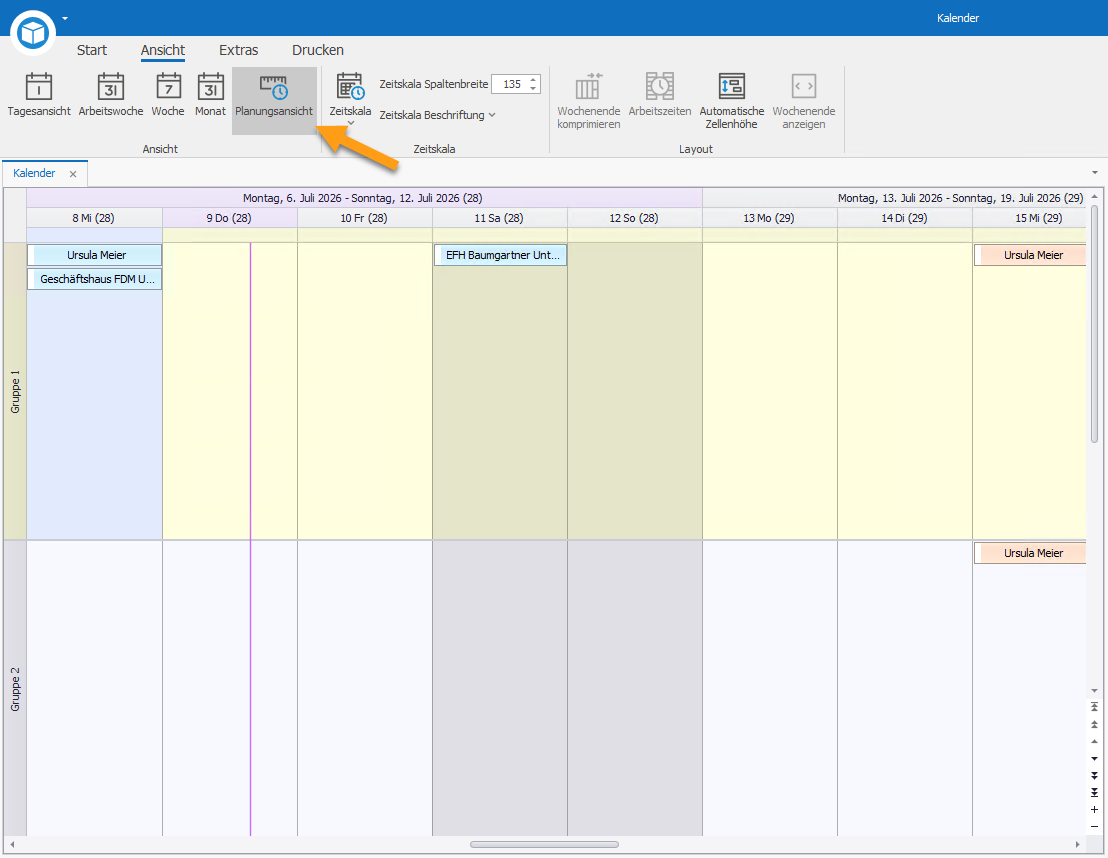Click horizontal scrollbar left arrow

pos(12,845)
